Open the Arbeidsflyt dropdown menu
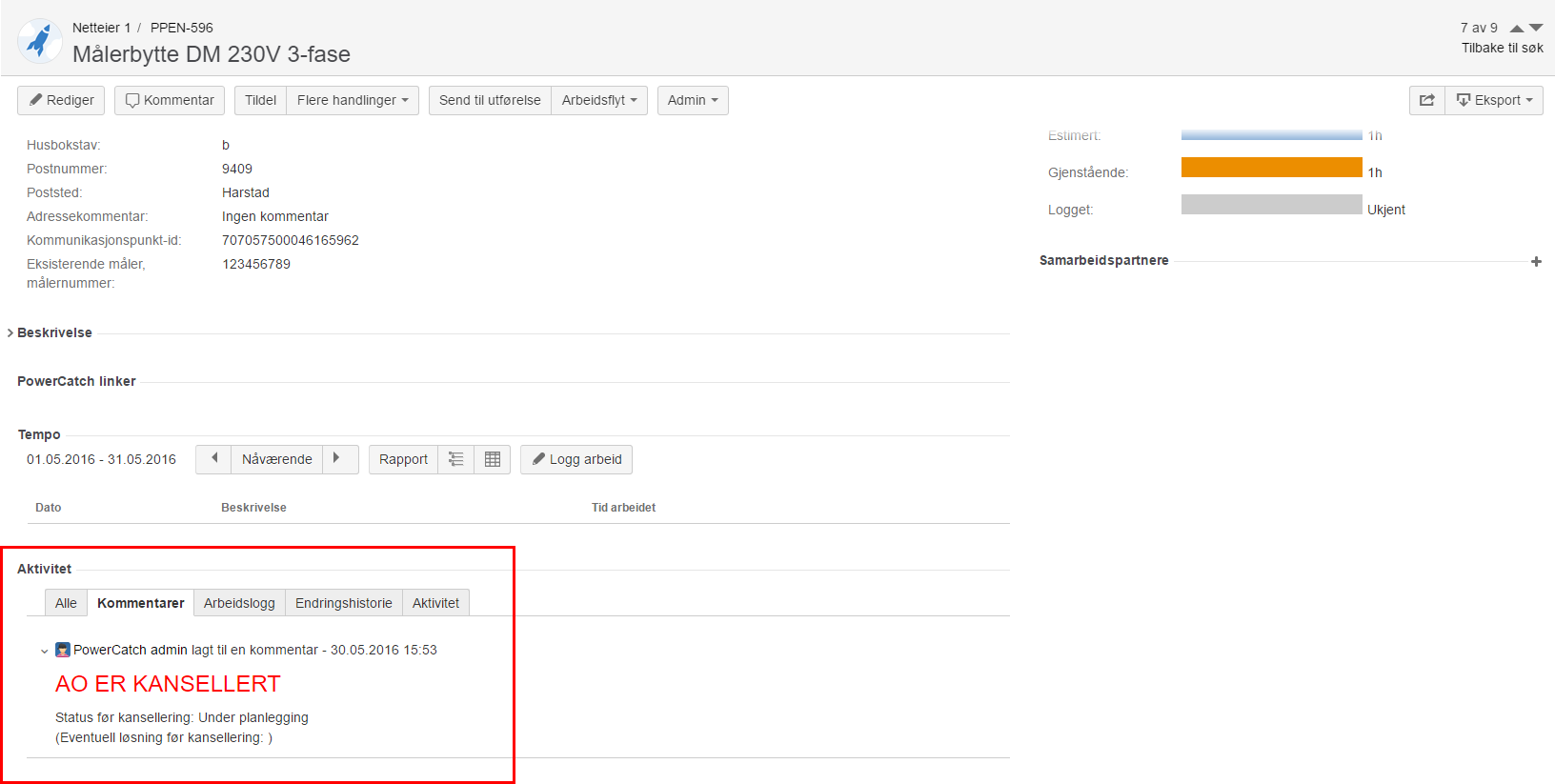Screen dimensions: 1555x784 pos(599,100)
